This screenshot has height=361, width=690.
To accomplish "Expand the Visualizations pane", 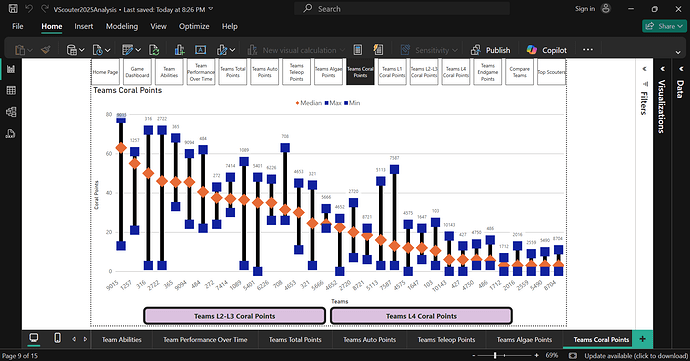I will click(x=662, y=69).
